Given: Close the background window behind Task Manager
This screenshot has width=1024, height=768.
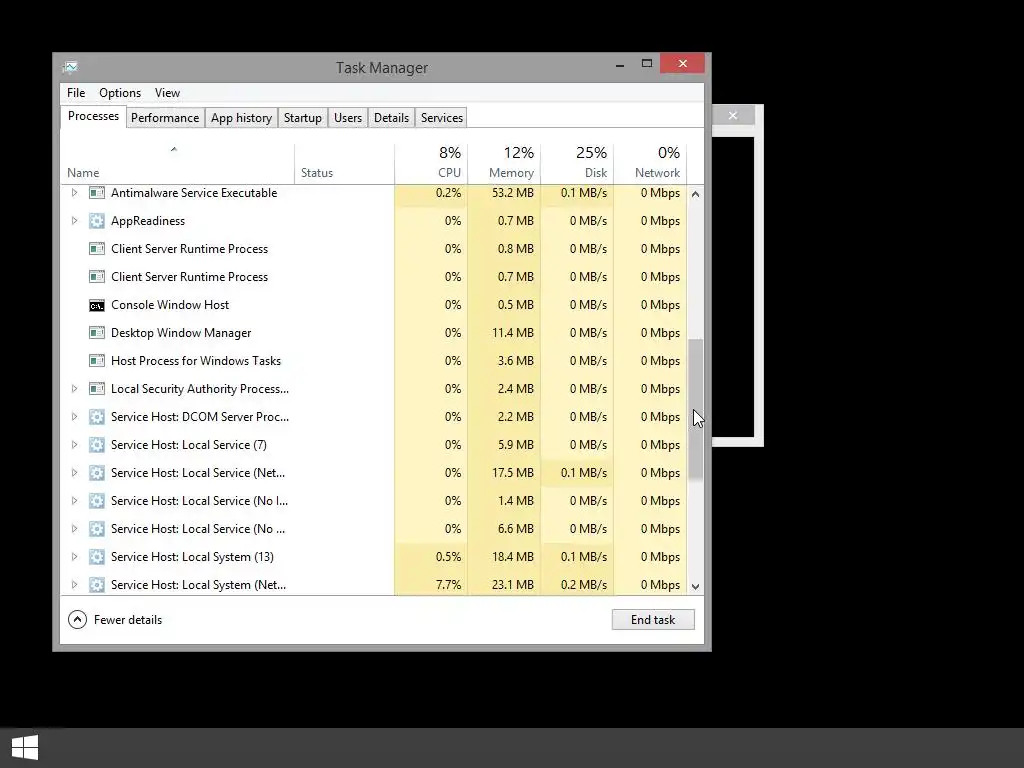Looking at the screenshot, I should 733,116.
